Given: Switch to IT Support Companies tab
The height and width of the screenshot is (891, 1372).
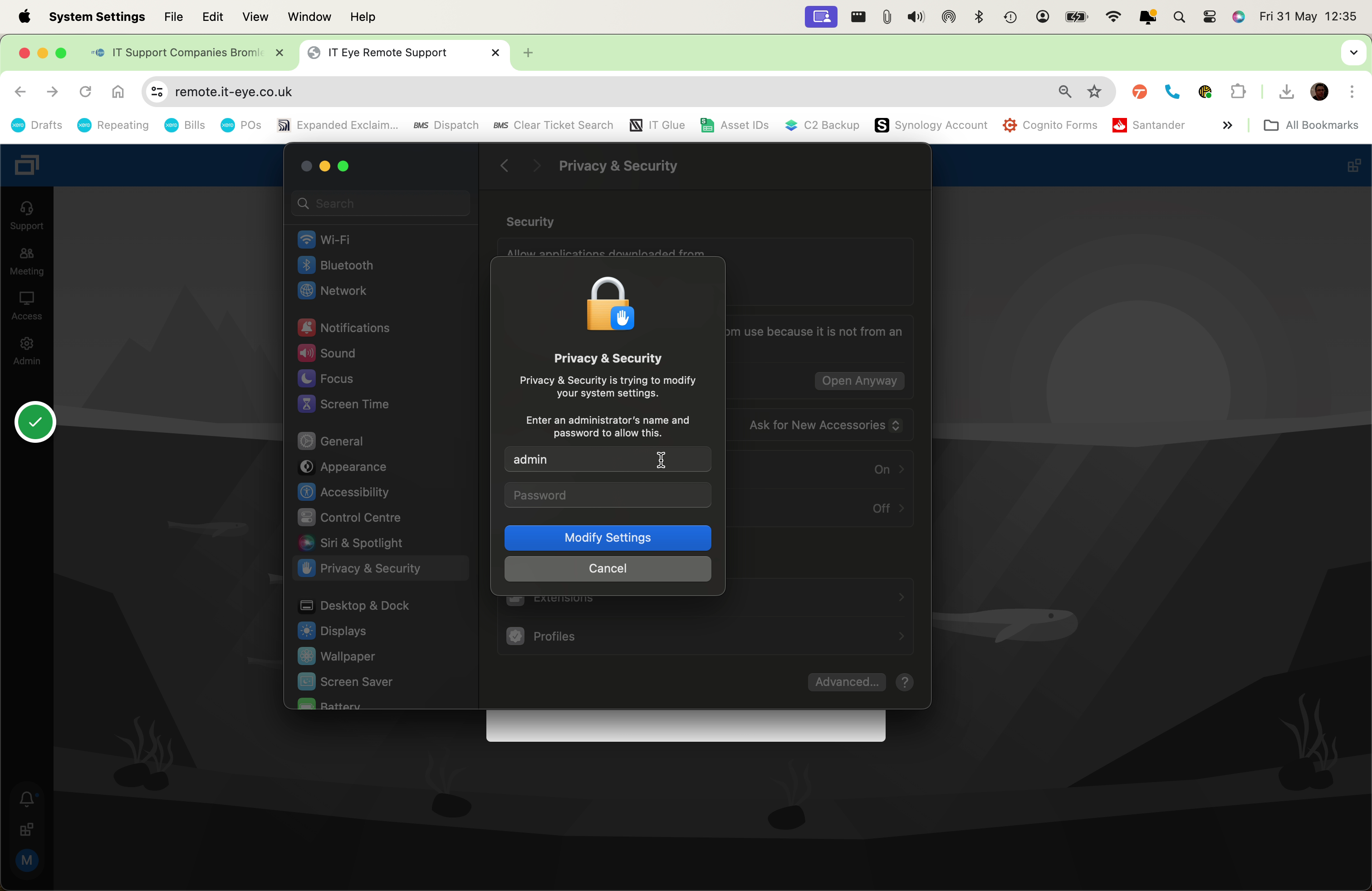Looking at the screenshot, I should pyautogui.click(x=187, y=53).
